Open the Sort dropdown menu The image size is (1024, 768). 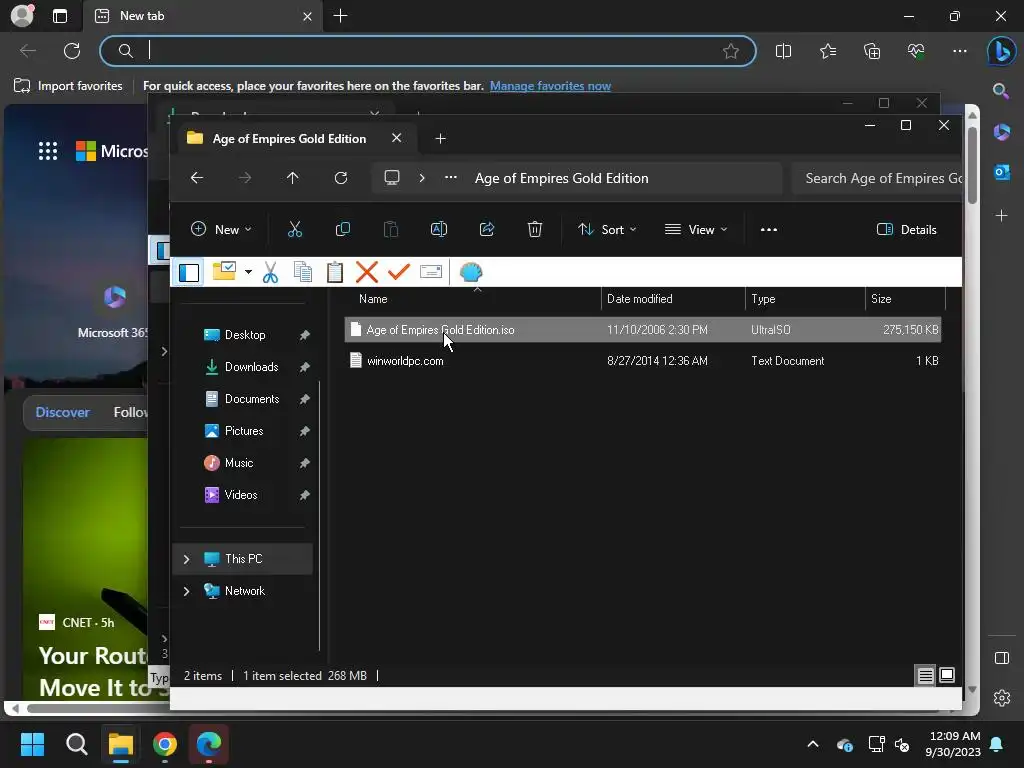pyautogui.click(x=607, y=229)
